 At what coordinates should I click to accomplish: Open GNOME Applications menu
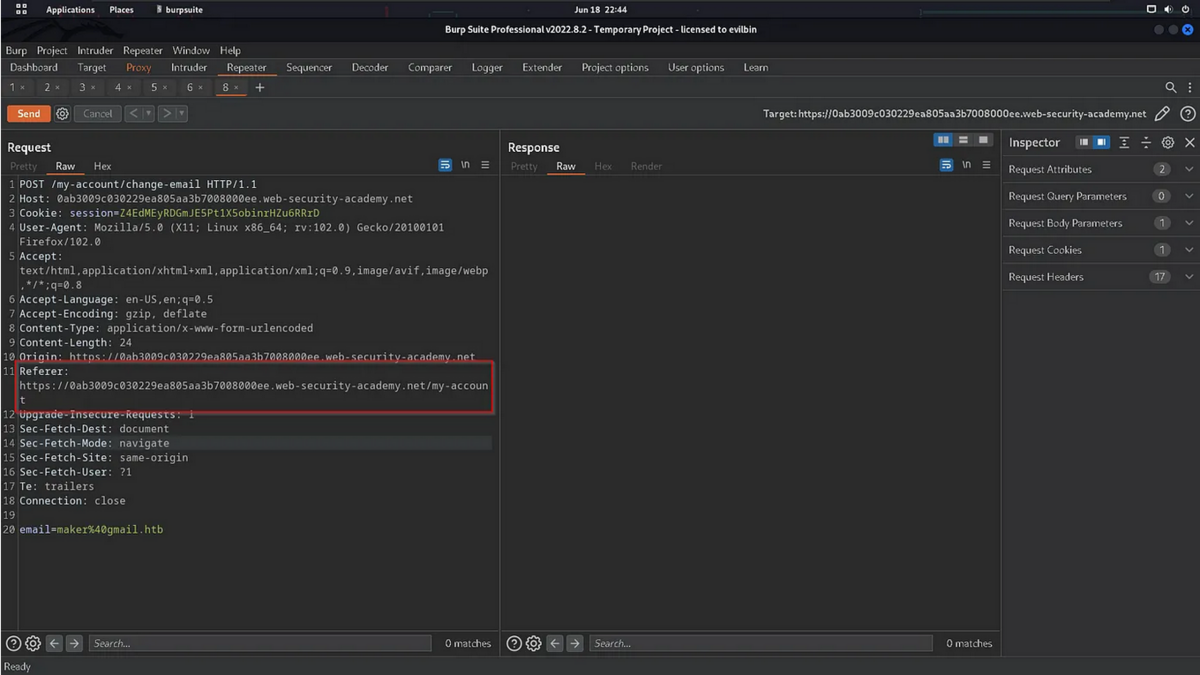[70, 10]
